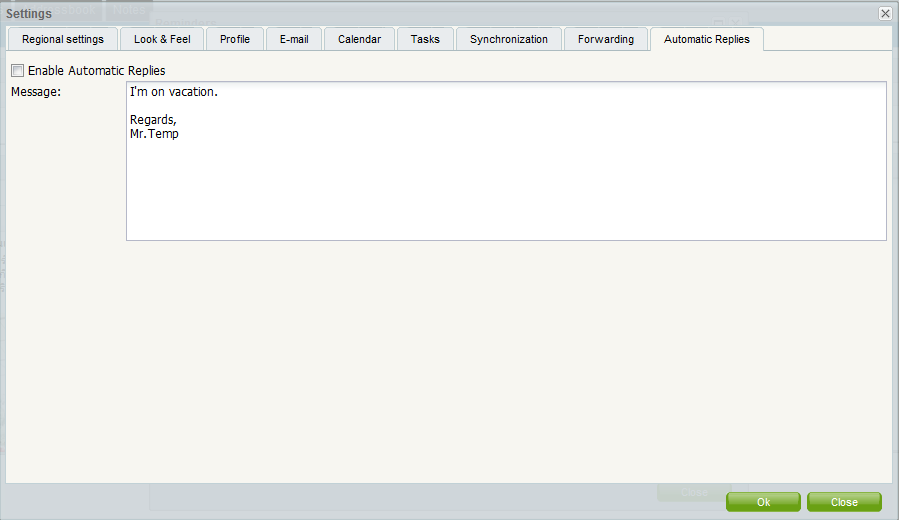Click the 'I'm on vacation.' message line

click(x=174, y=92)
